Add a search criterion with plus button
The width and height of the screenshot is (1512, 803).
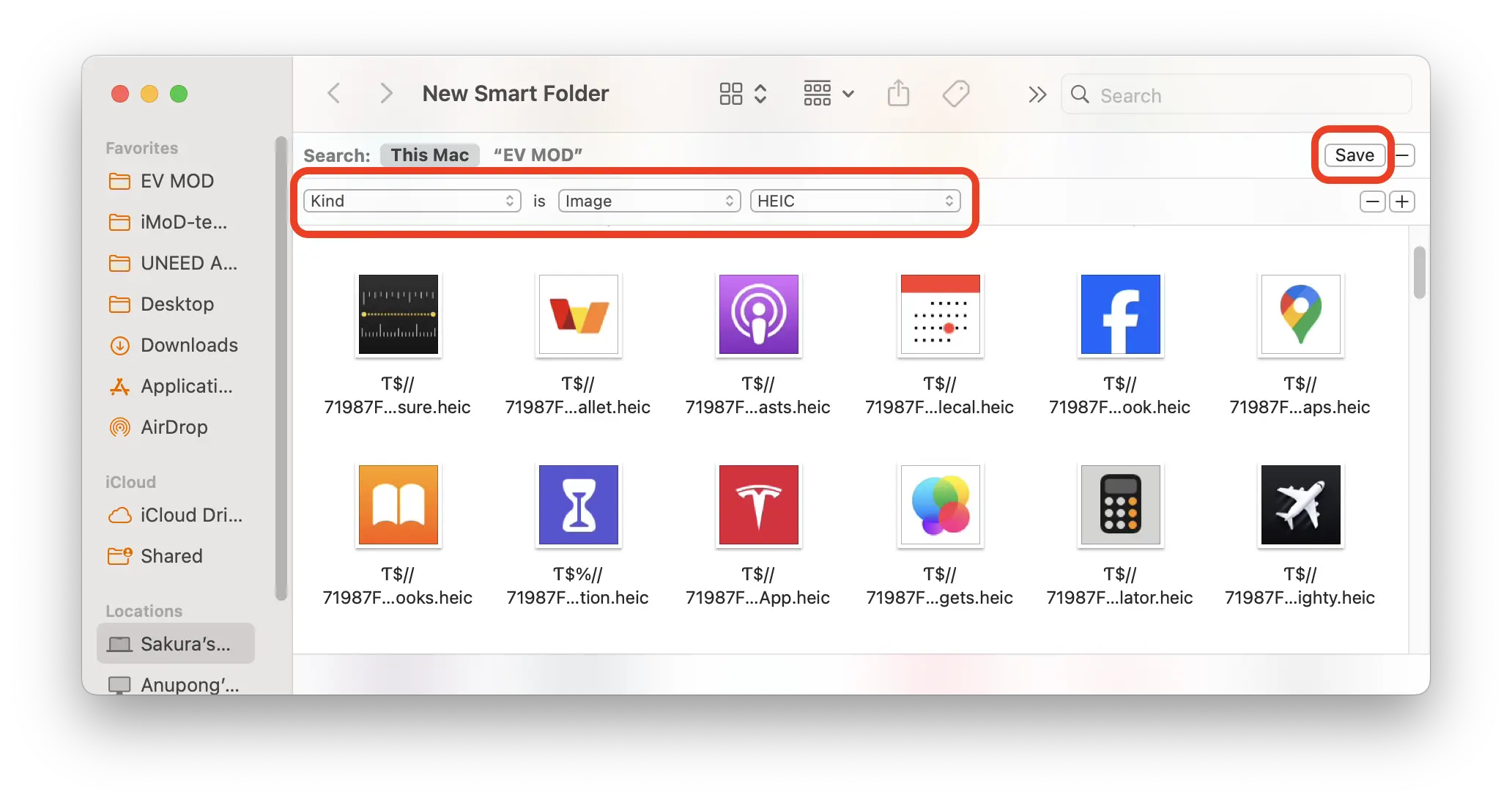pos(1402,201)
